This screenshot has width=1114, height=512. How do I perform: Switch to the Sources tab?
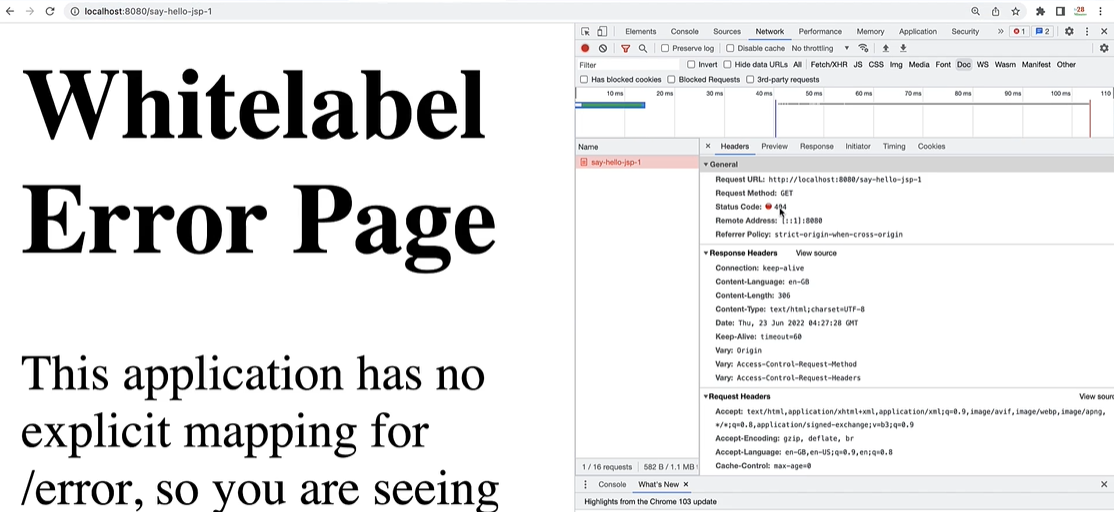click(727, 31)
